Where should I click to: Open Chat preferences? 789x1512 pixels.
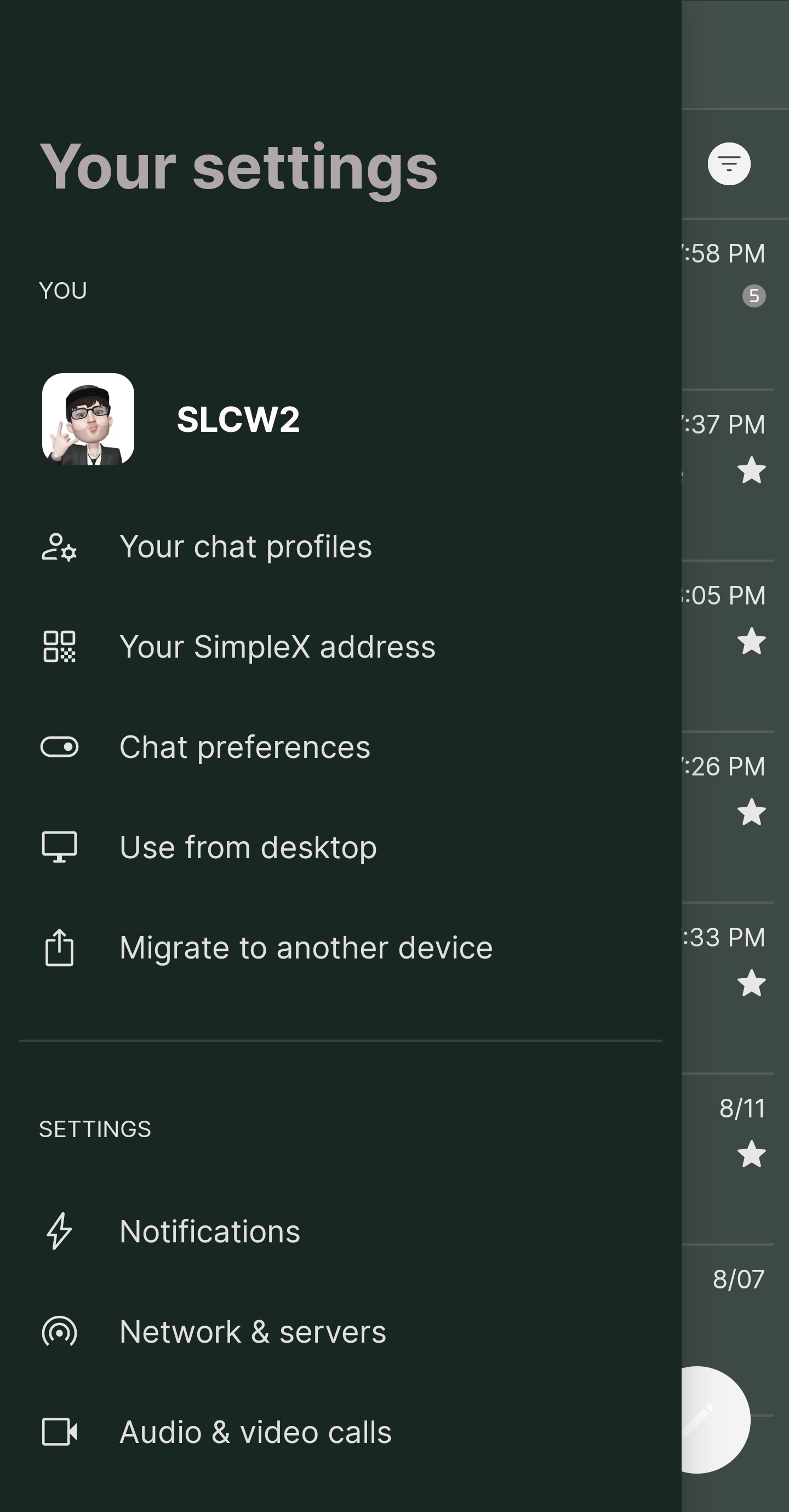pyautogui.click(x=245, y=747)
